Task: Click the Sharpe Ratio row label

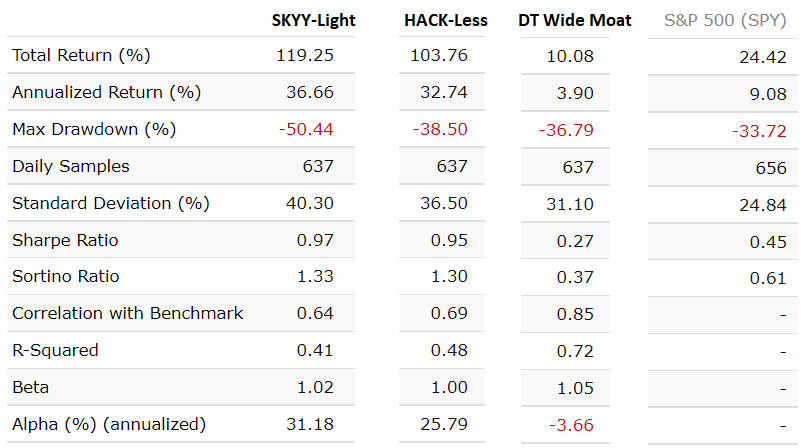Action: click(66, 240)
